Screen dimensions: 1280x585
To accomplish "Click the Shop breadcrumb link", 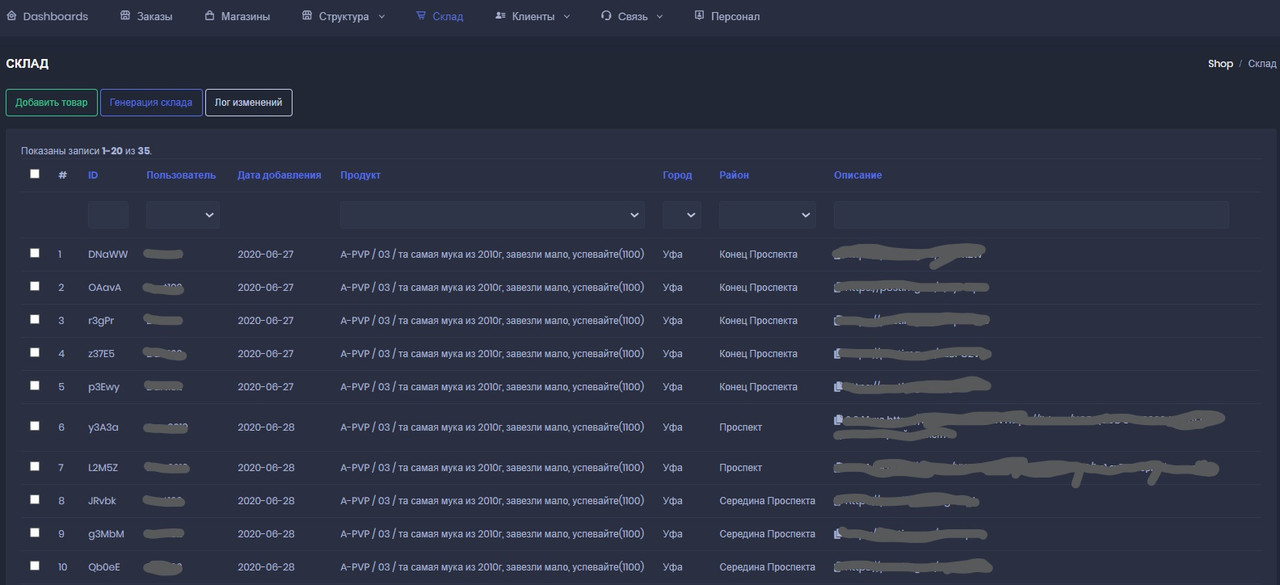I will 1220,63.
